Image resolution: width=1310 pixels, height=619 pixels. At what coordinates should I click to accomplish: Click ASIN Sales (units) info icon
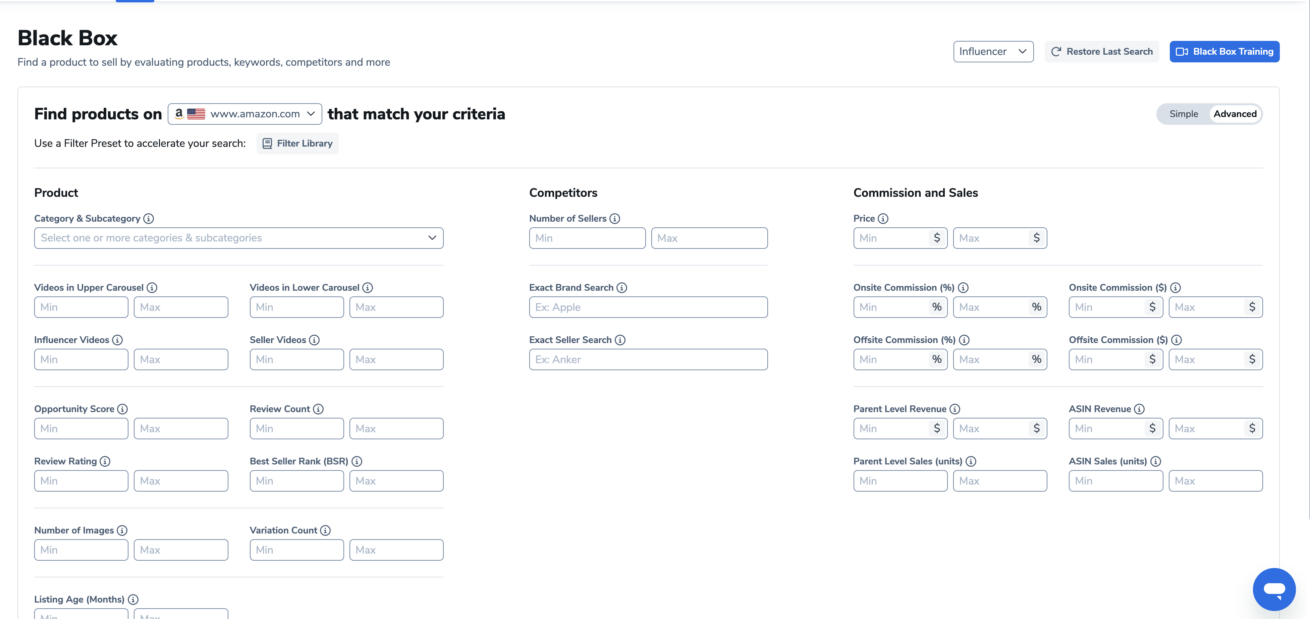[x=1156, y=462]
